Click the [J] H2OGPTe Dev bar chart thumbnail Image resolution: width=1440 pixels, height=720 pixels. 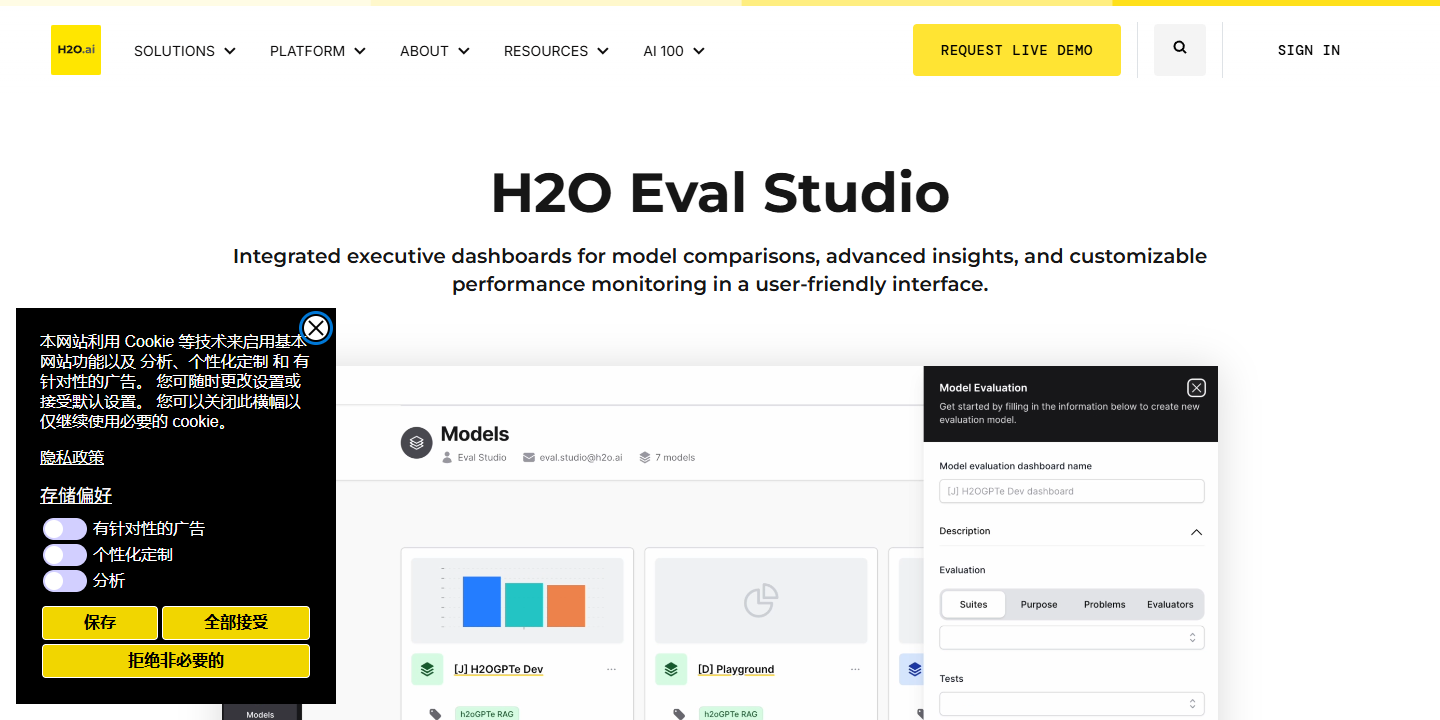point(517,601)
